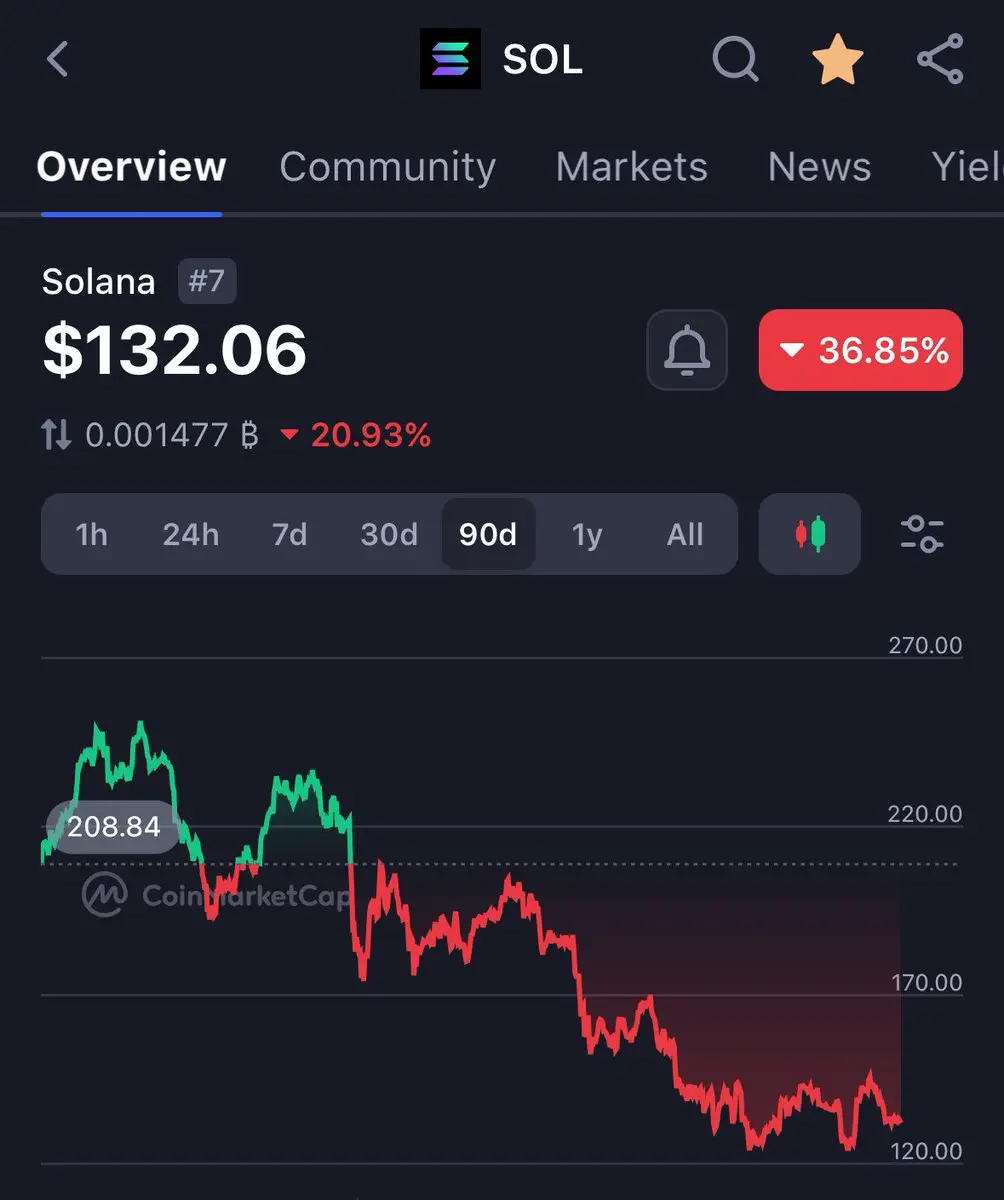Tap the Solana logo icon
The image size is (1004, 1200).
coord(450,59)
